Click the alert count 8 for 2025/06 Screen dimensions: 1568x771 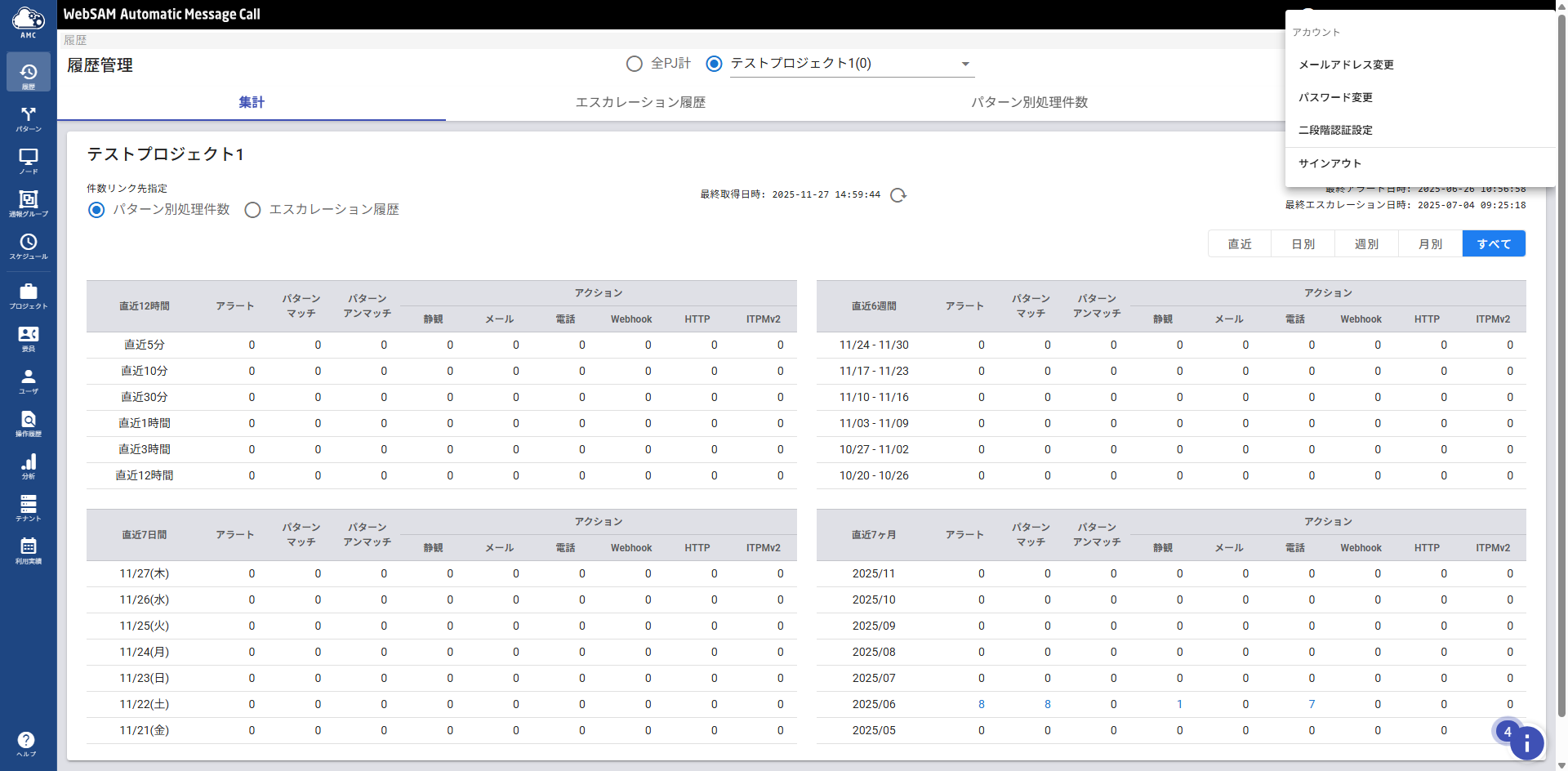point(981,704)
